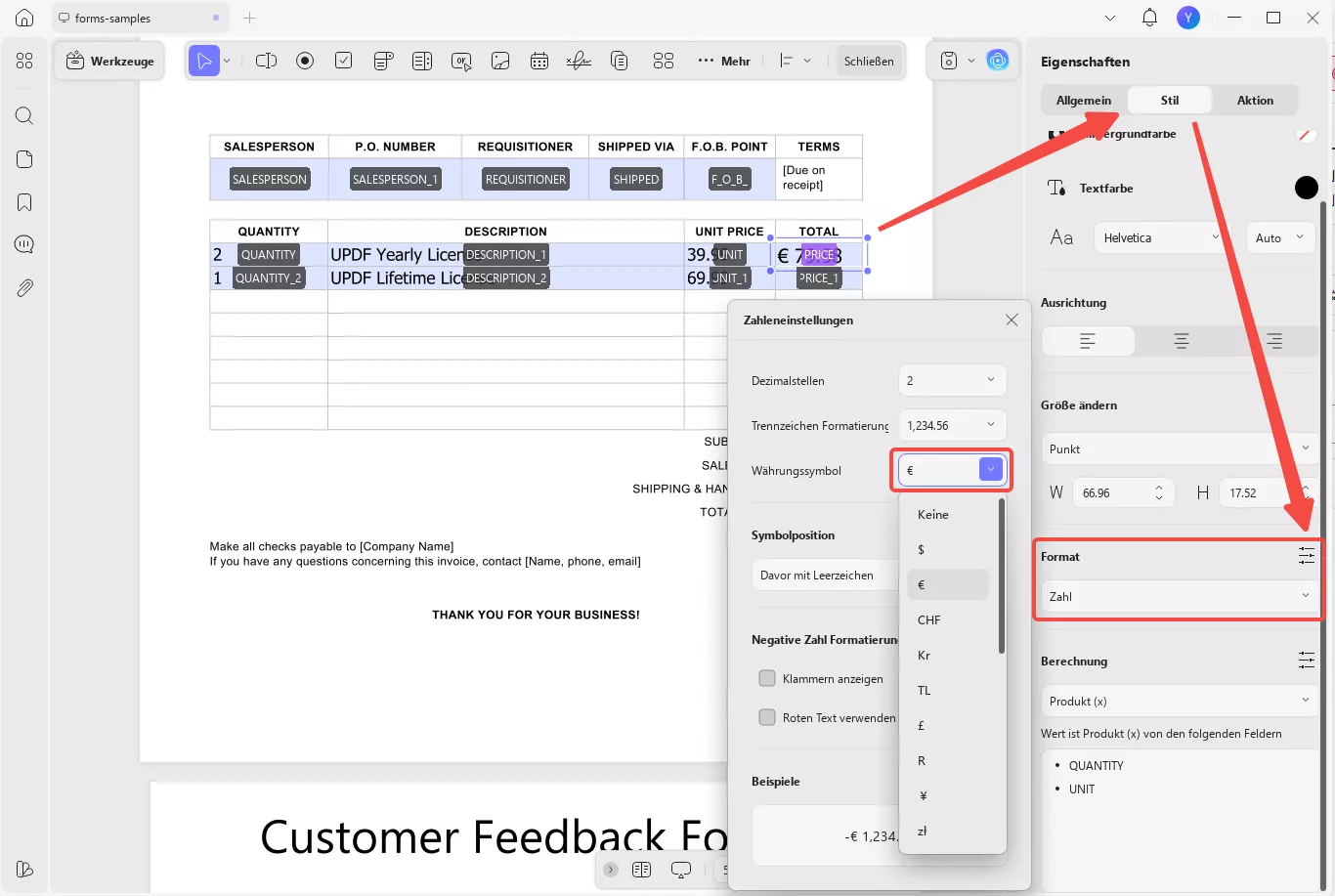Click the Schließen button
The width and height of the screenshot is (1335, 896).
pos(869,61)
